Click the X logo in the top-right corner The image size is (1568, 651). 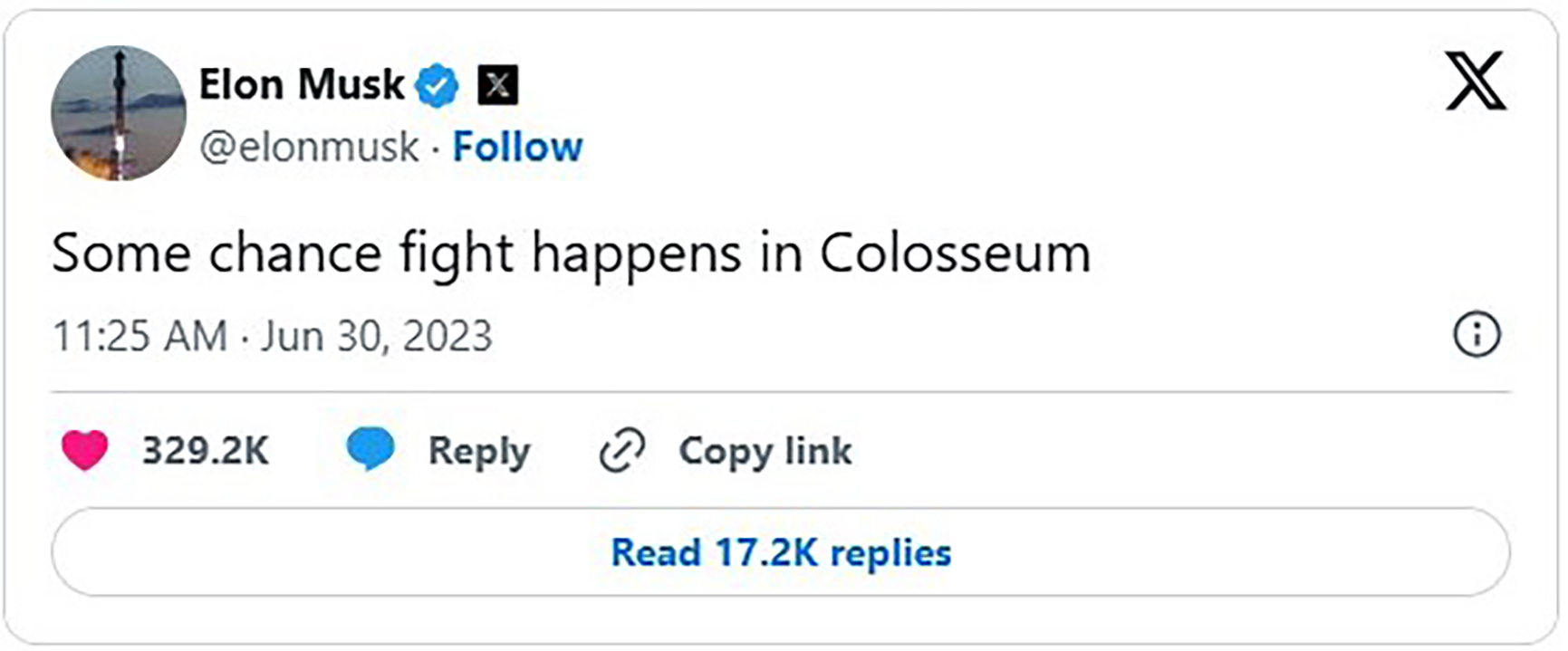point(1475,81)
